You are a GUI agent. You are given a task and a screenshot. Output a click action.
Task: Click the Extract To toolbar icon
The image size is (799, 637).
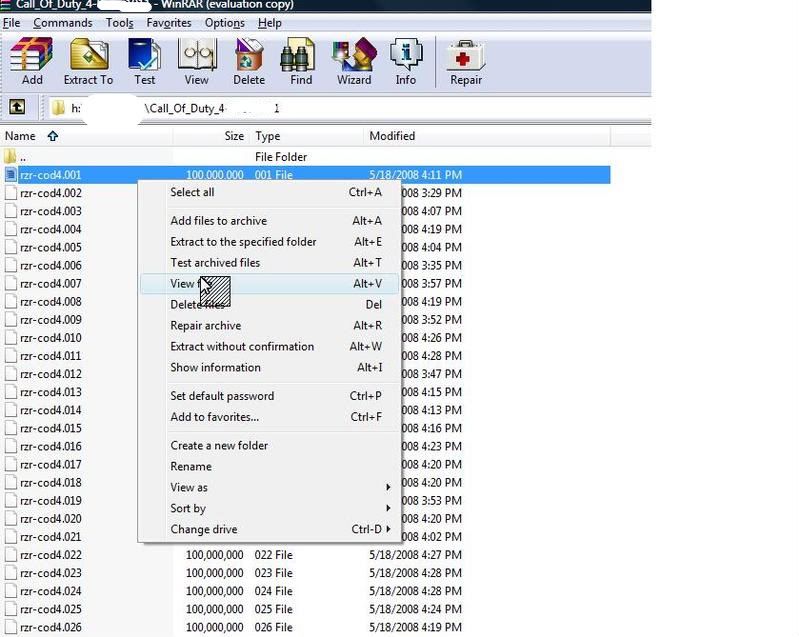pos(88,62)
